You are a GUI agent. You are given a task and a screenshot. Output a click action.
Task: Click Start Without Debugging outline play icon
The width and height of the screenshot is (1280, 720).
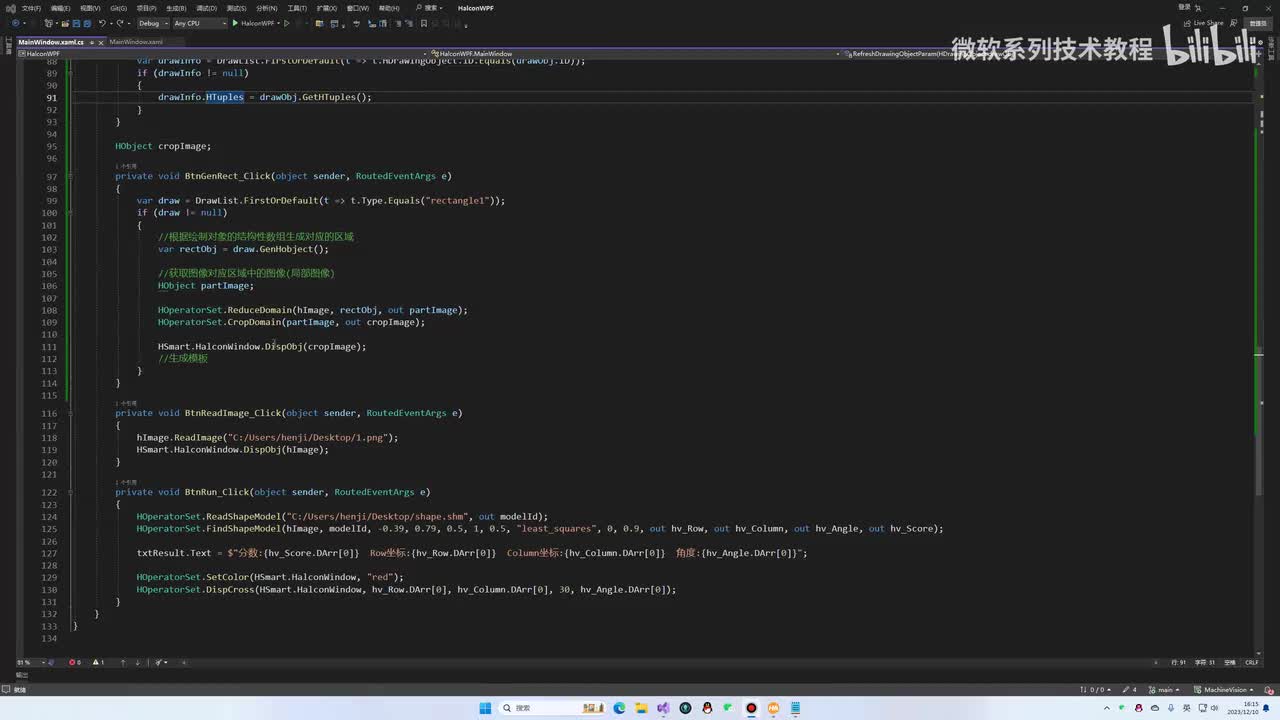tap(286, 23)
